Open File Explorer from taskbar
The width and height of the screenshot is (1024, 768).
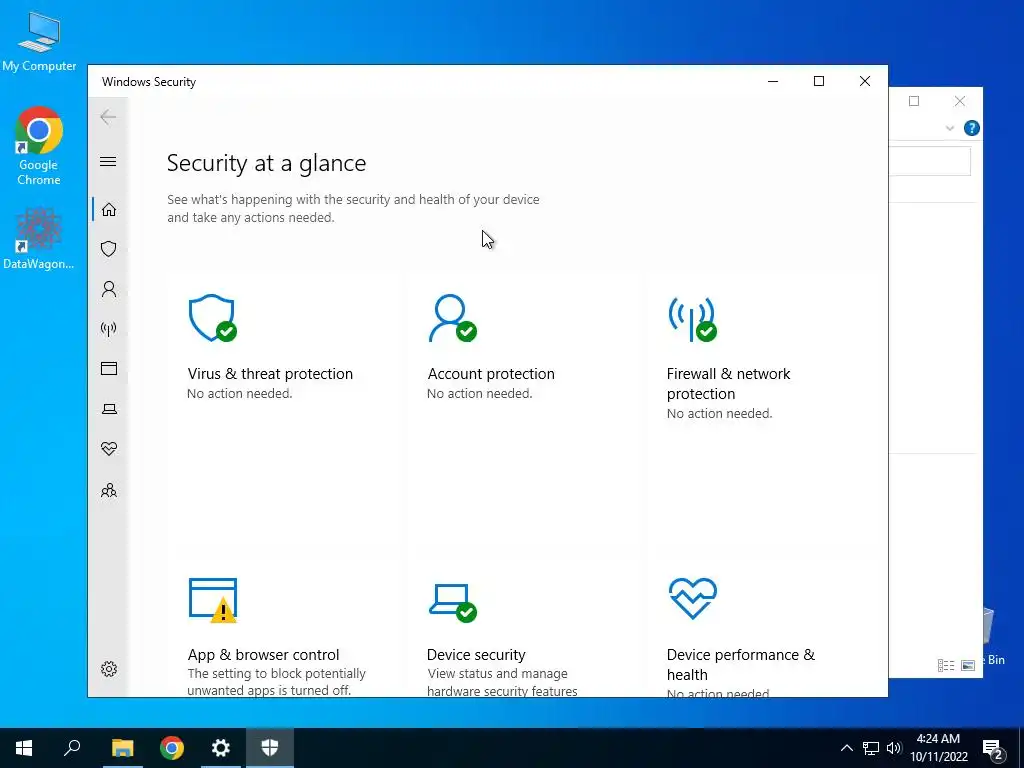click(122, 748)
